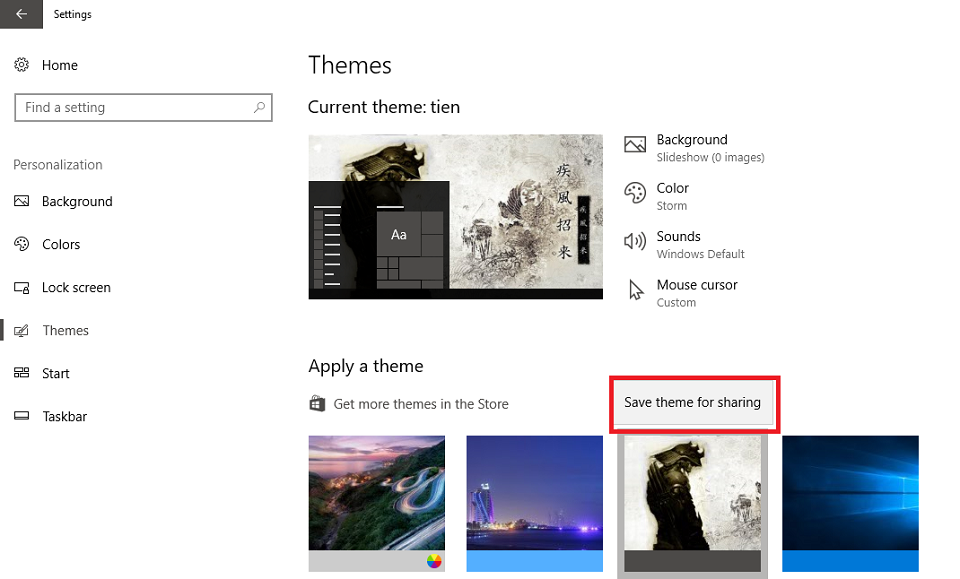Click the Background image icon beside theme preview
This screenshot has width=960, height=579.
pyautogui.click(x=635, y=144)
